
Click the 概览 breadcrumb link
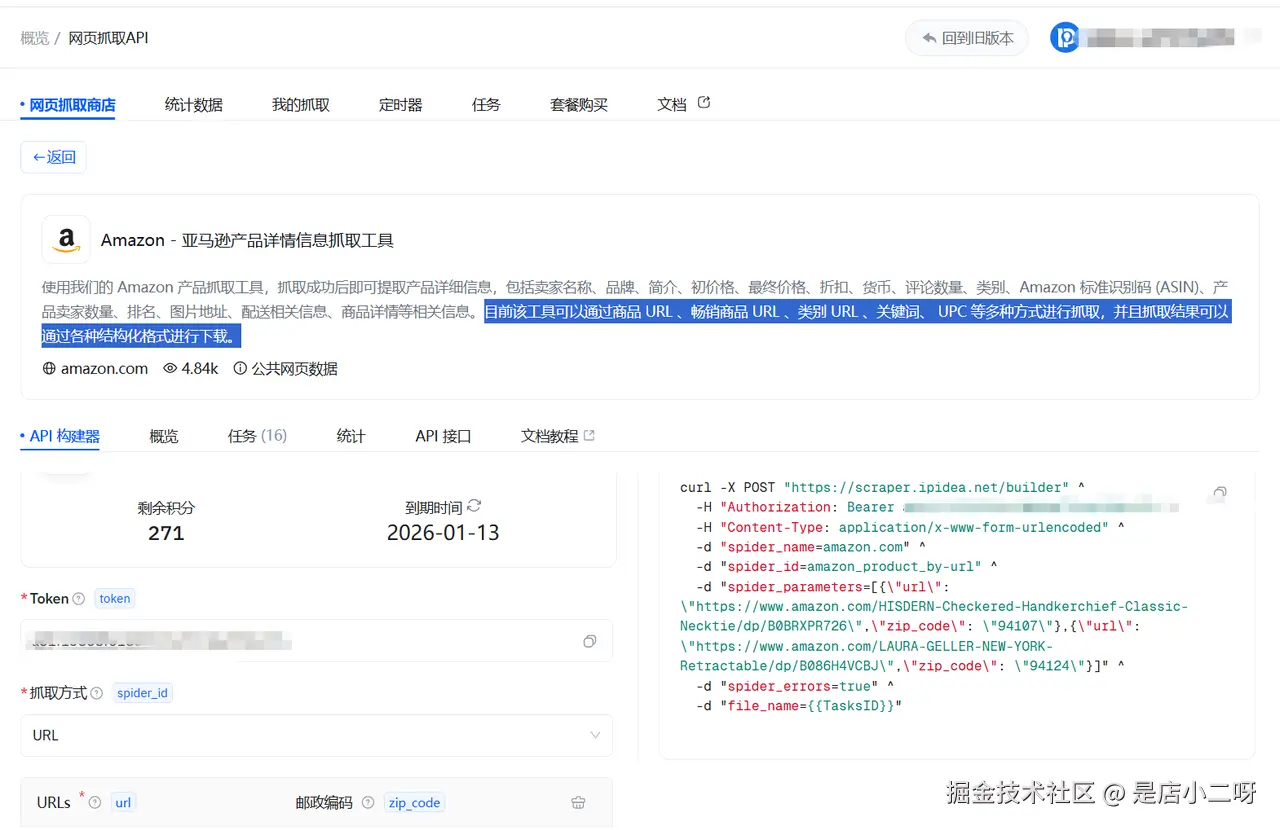point(34,38)
